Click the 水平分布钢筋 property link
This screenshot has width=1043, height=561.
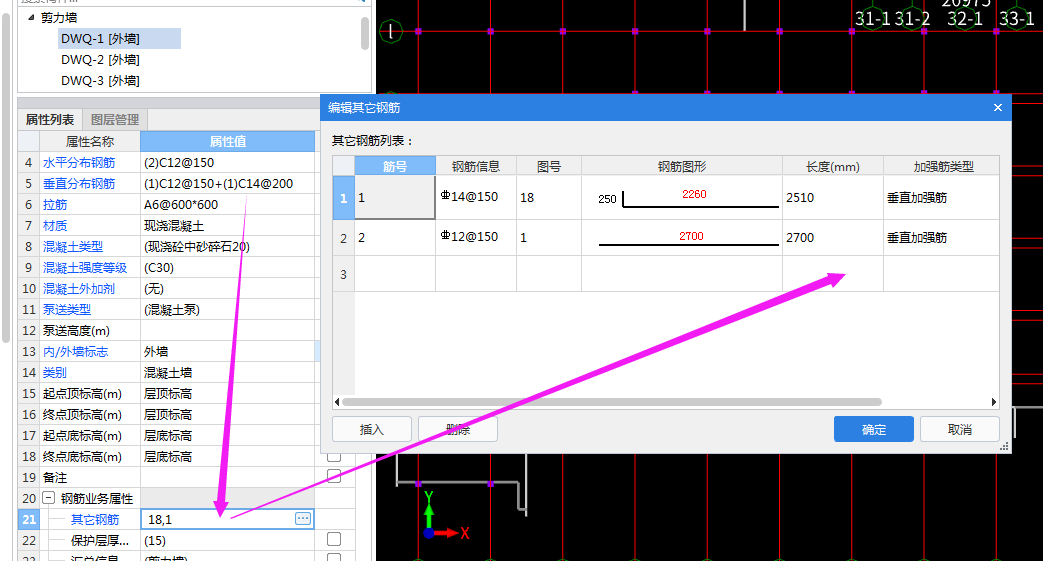(79, 162)
